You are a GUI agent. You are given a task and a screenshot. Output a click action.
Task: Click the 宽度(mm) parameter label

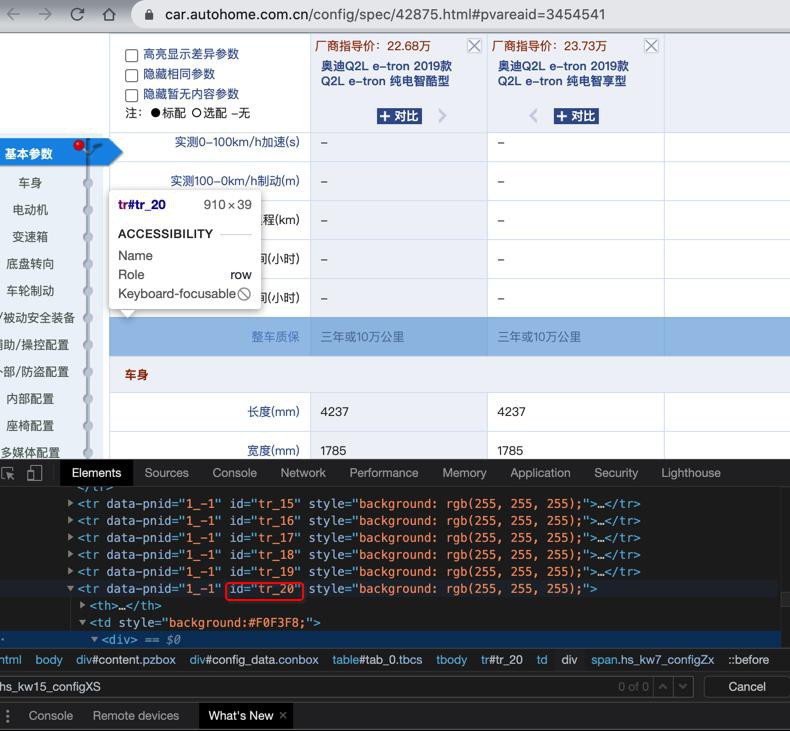pyautogui.click(x=274, y=450)
